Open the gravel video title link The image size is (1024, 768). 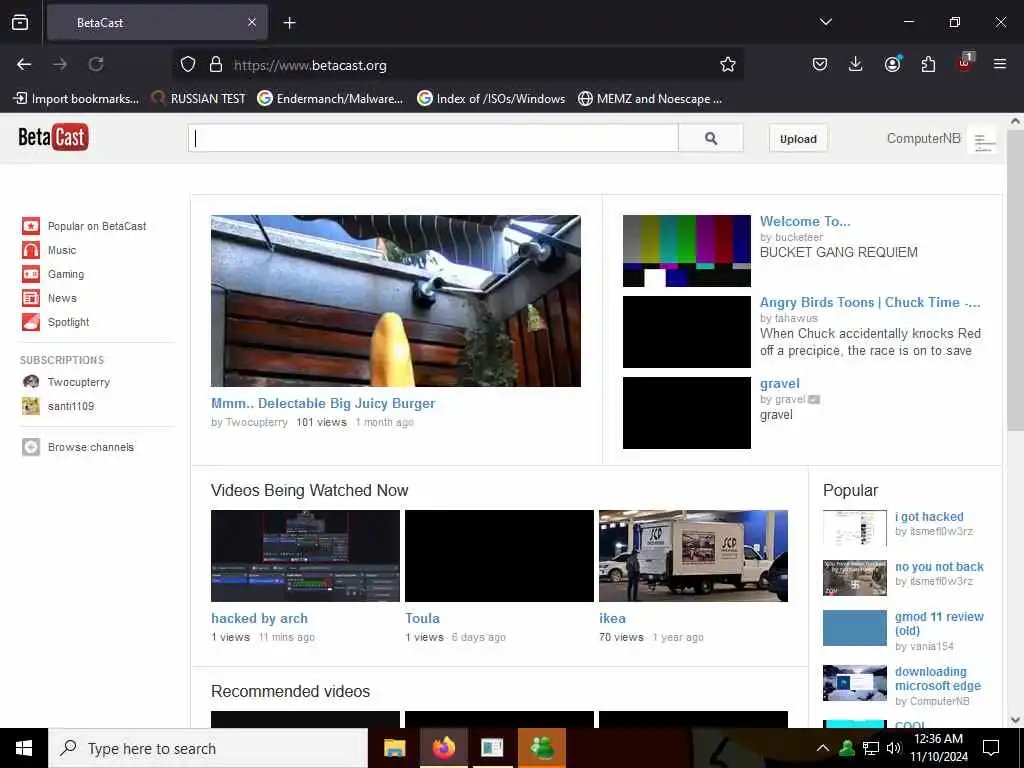click(780, 383)
